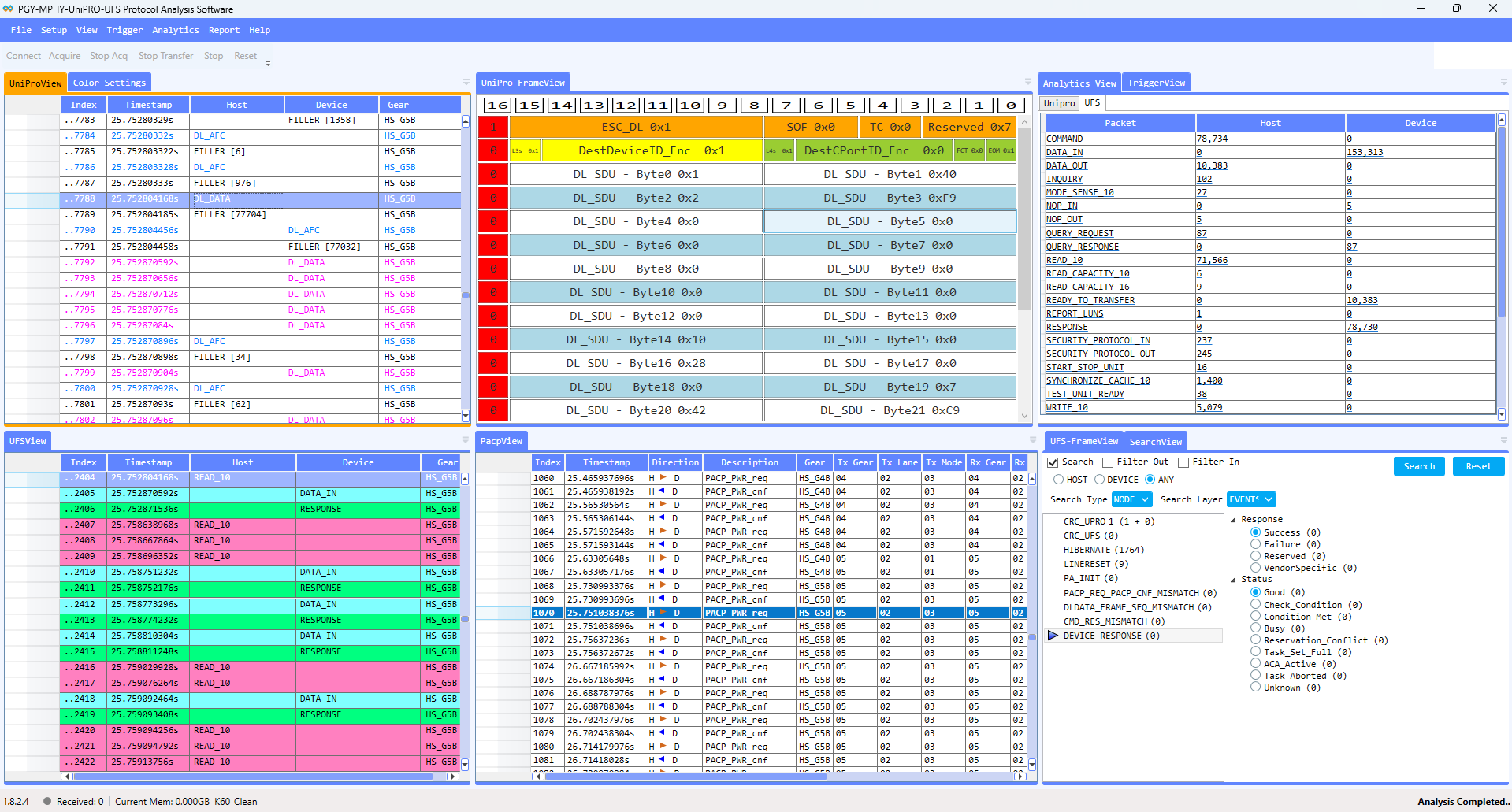The width and height of the screenshot is (1512, 812).
Task: Enable the Filter Out checkbox
Action: 1108,462
